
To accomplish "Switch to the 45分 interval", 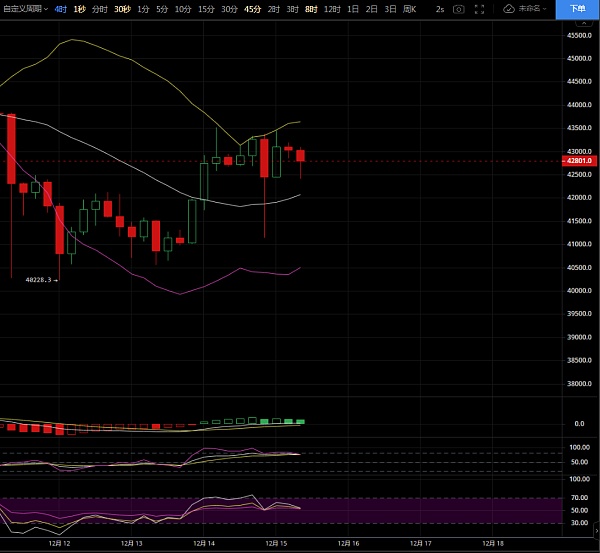I will click(252, 8).
